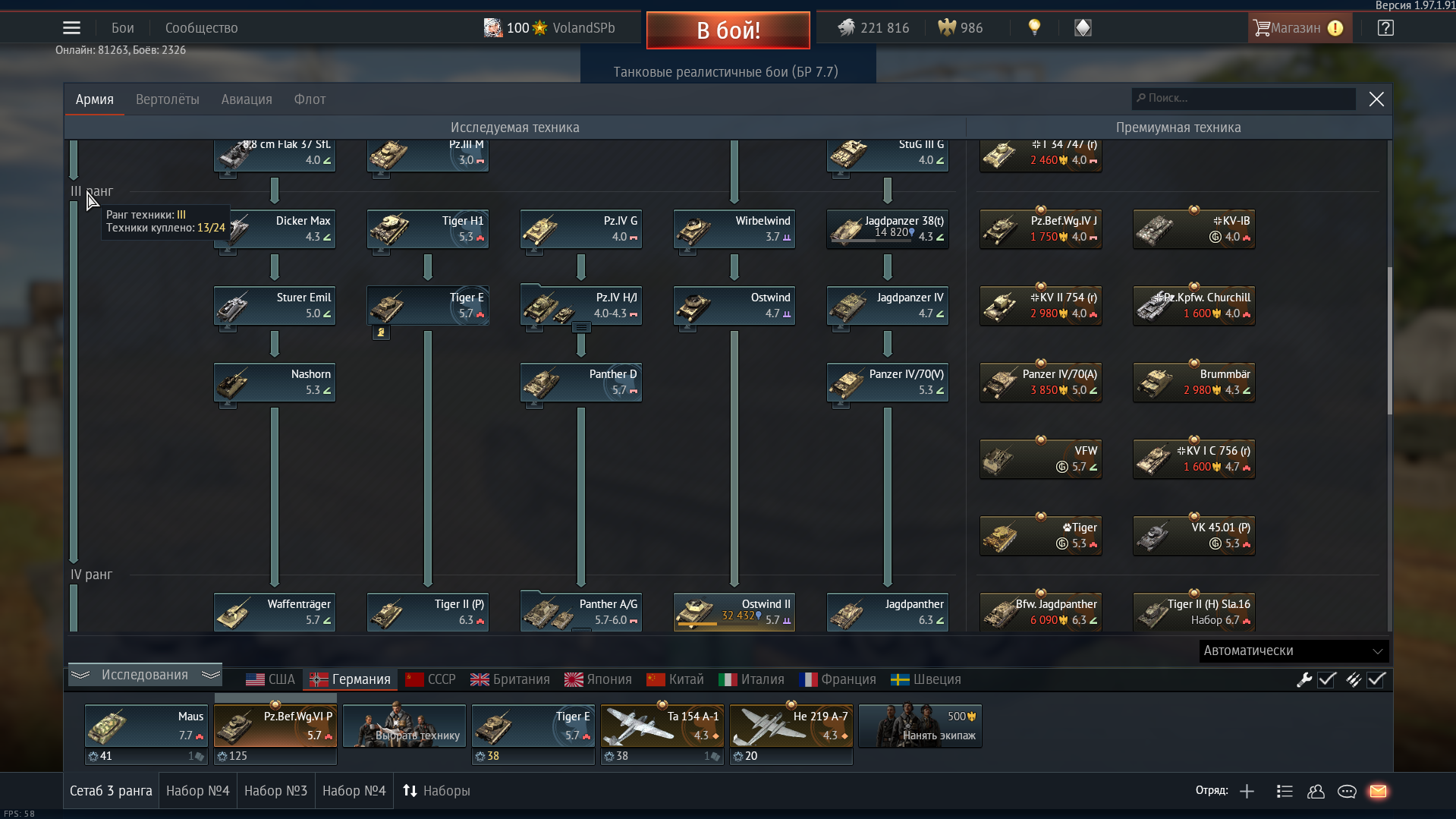Select preset Набор №3
Image resolution: width=1456 pixels, height=819 pixels.
275,791
